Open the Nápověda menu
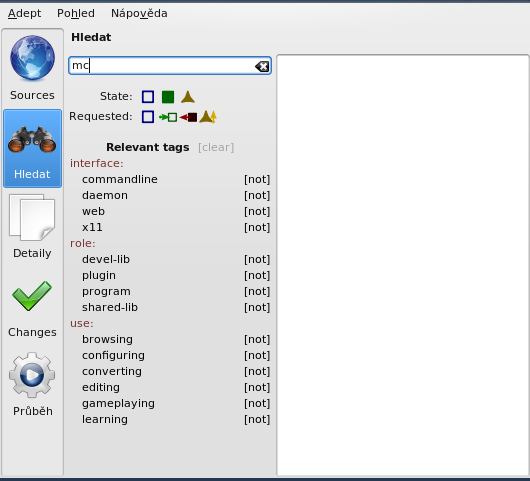Screen dimensions: 530x481 tap(139, 14)
